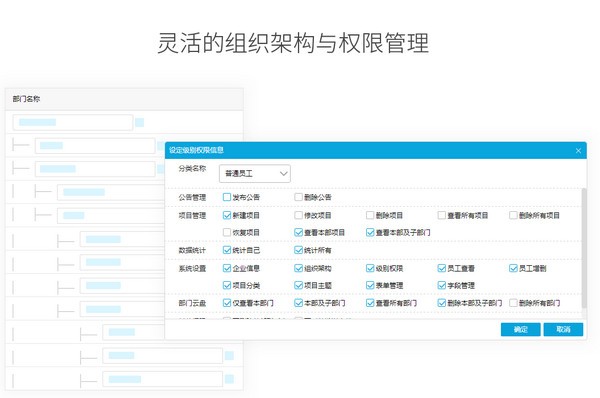The width and height of the screenshot is (600, 398).
Task: Tick the 查看所有项目 checkbox
Action: pos(441,215)
